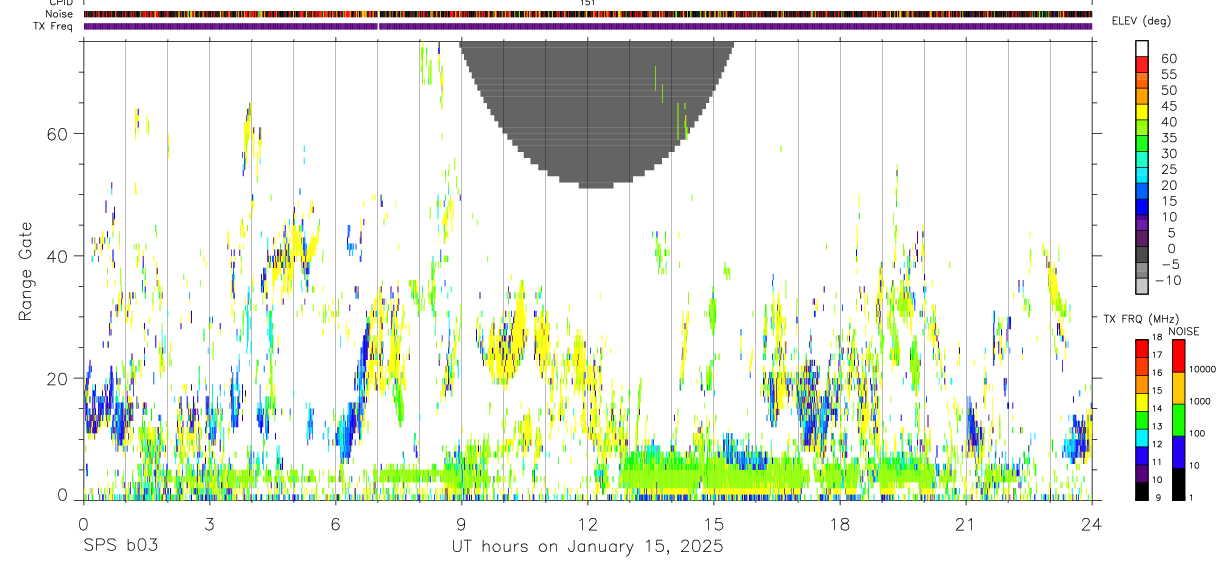Image resolution: width=1228 pixels, height=567 pixels.
Task: Click the cyan TX FRQ swatch between 13 and 12
Action: tap(1142, 437)
